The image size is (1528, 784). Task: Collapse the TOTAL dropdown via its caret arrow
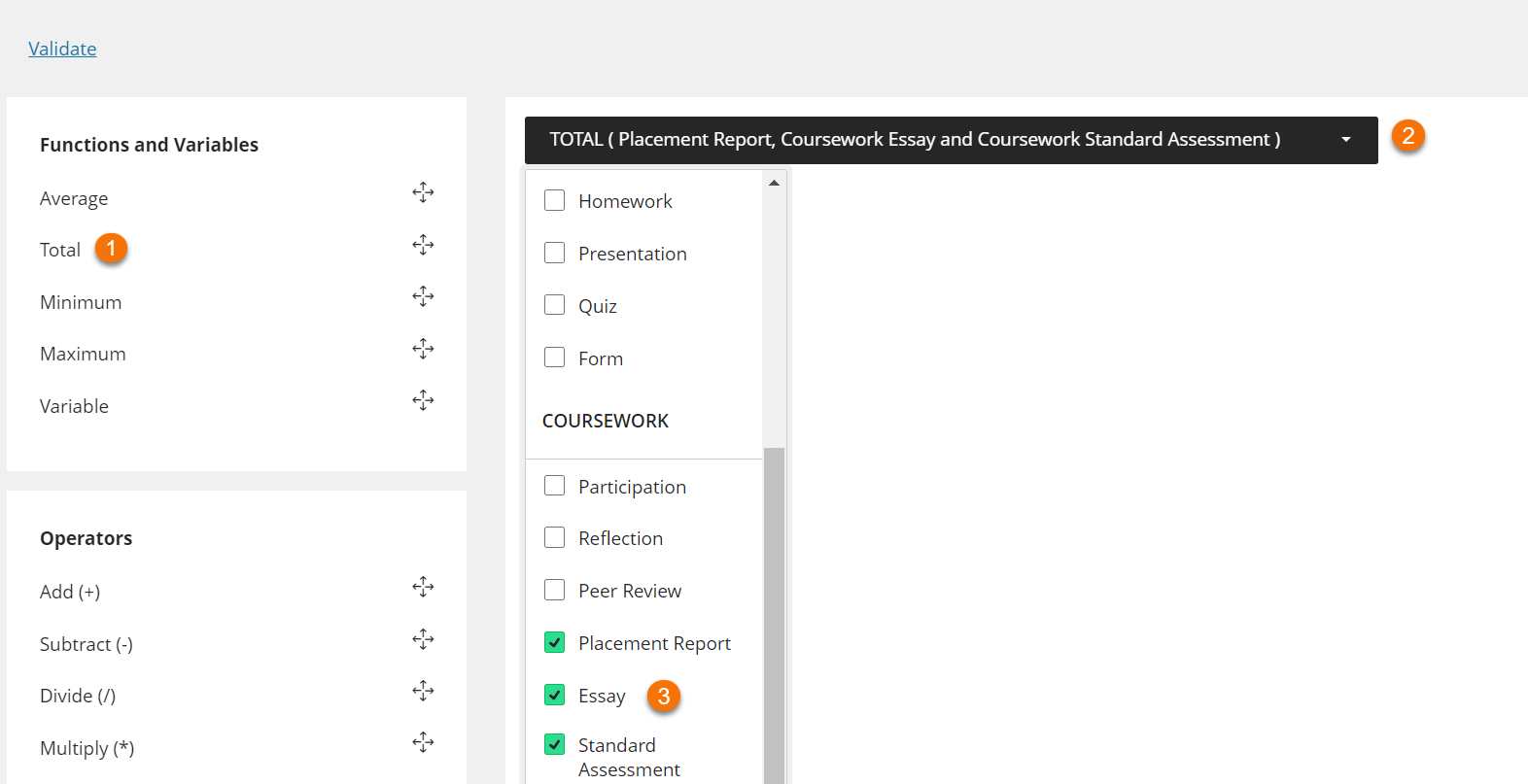(x=1346, y=140)
